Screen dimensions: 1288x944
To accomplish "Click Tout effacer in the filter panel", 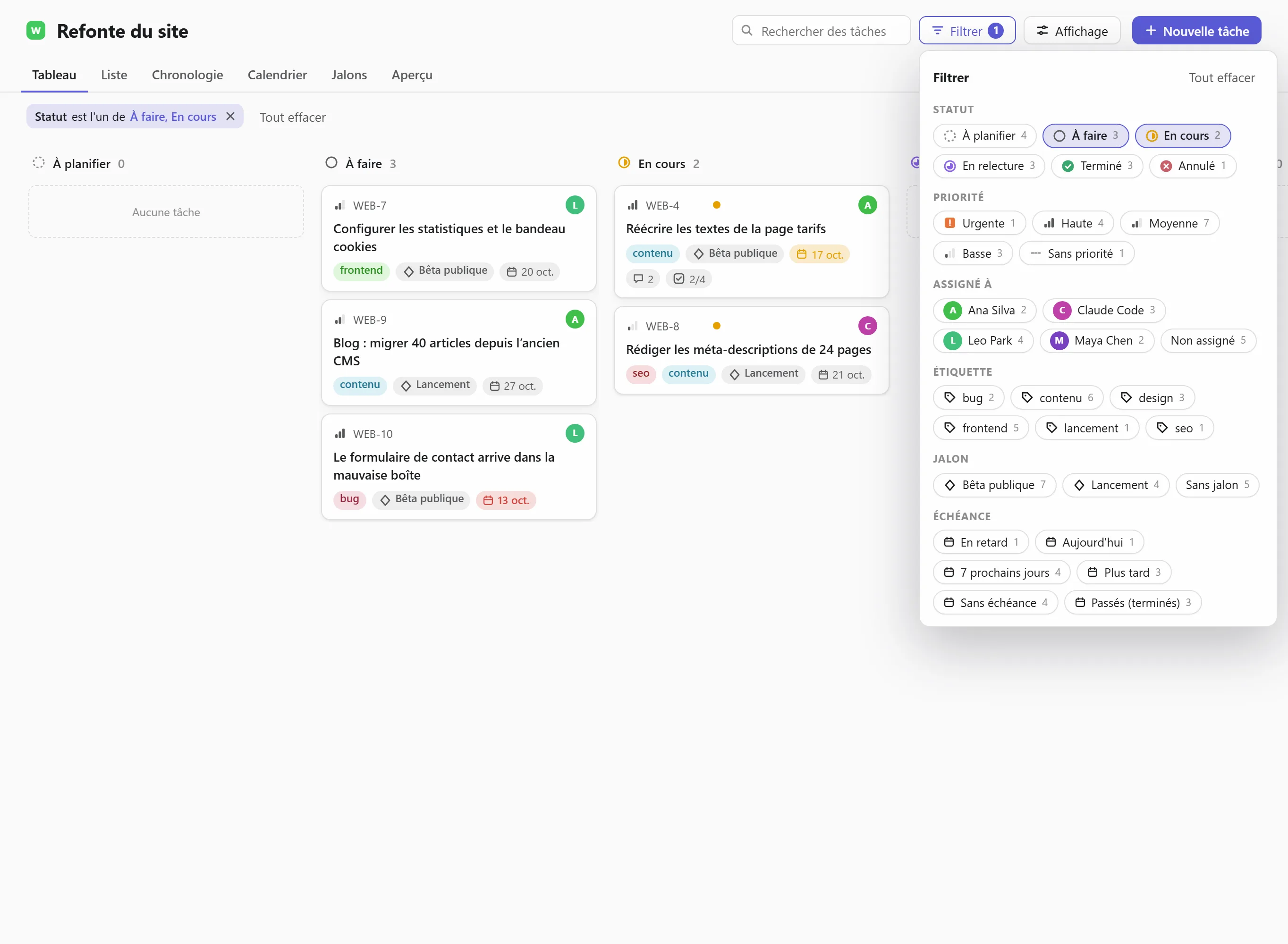I will click(1221, 78).
